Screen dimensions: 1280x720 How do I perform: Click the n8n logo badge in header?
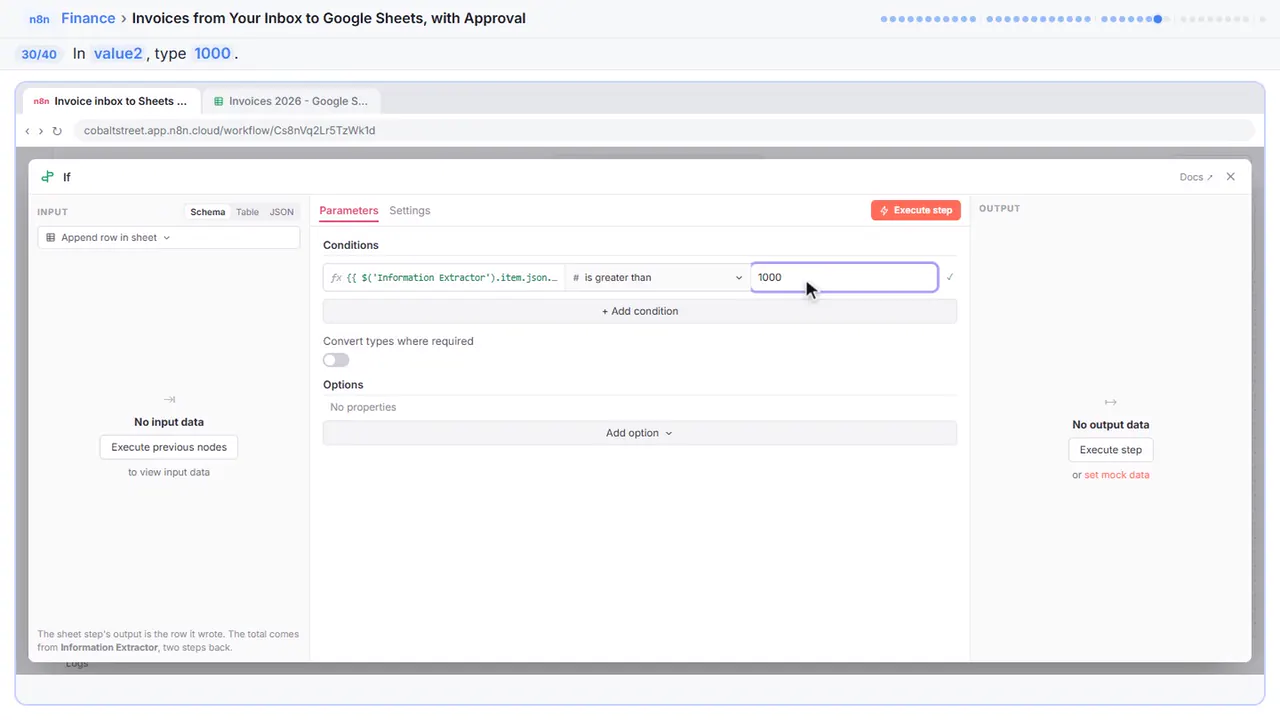40,18
